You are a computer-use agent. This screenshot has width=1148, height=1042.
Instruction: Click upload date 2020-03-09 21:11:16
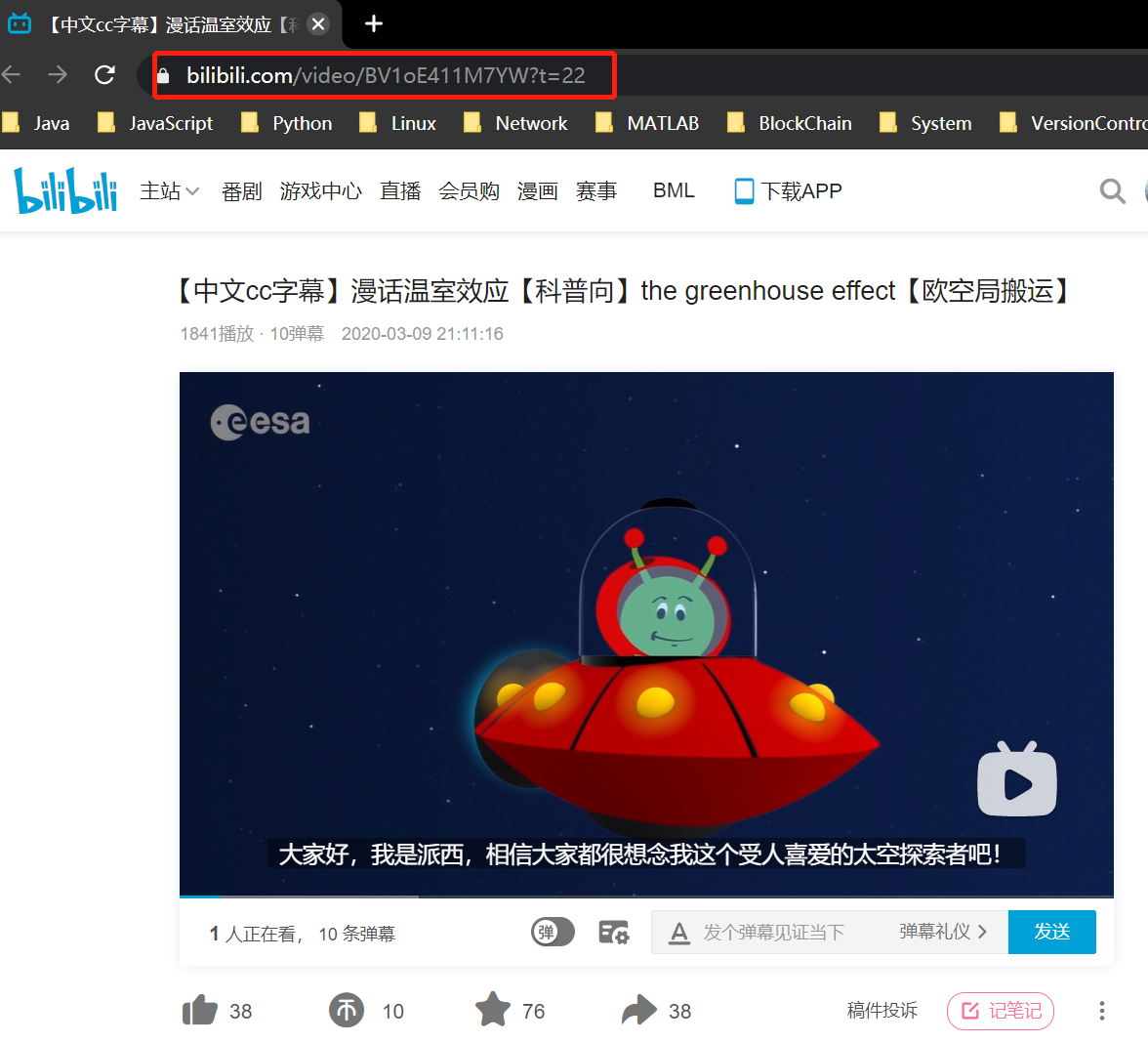click(423, 334)
